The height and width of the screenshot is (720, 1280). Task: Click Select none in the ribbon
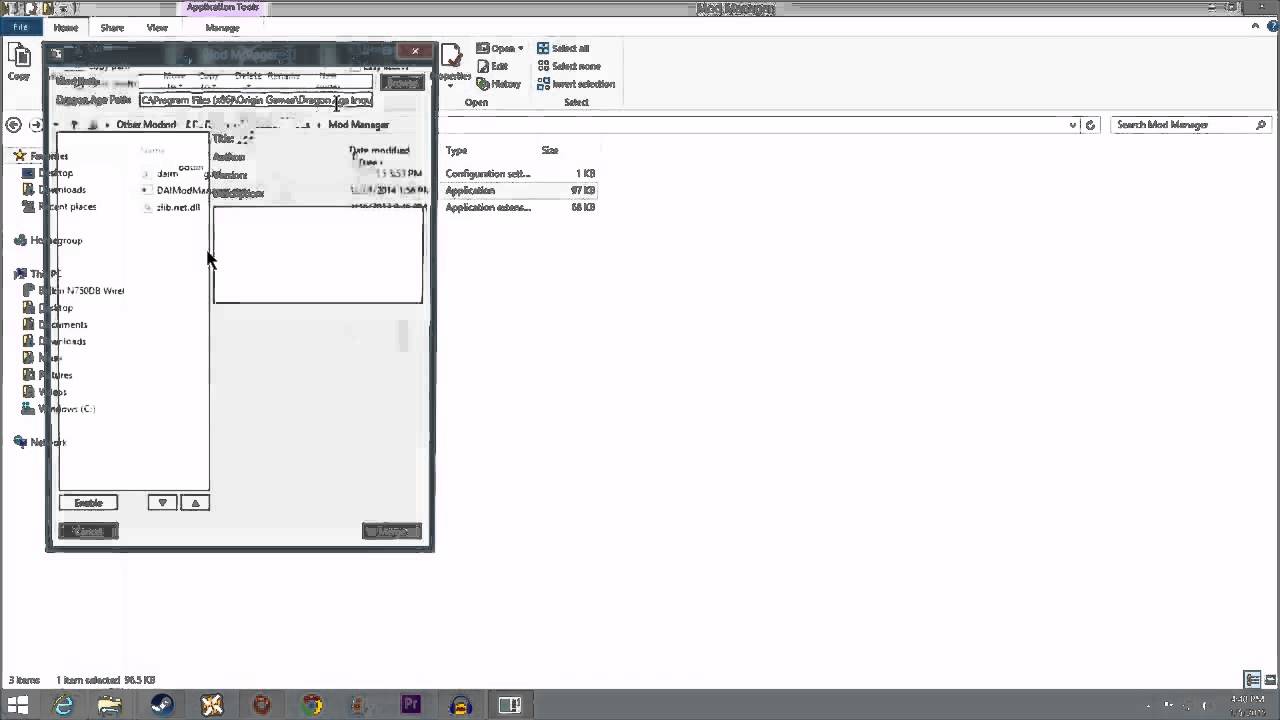[568, 66]
